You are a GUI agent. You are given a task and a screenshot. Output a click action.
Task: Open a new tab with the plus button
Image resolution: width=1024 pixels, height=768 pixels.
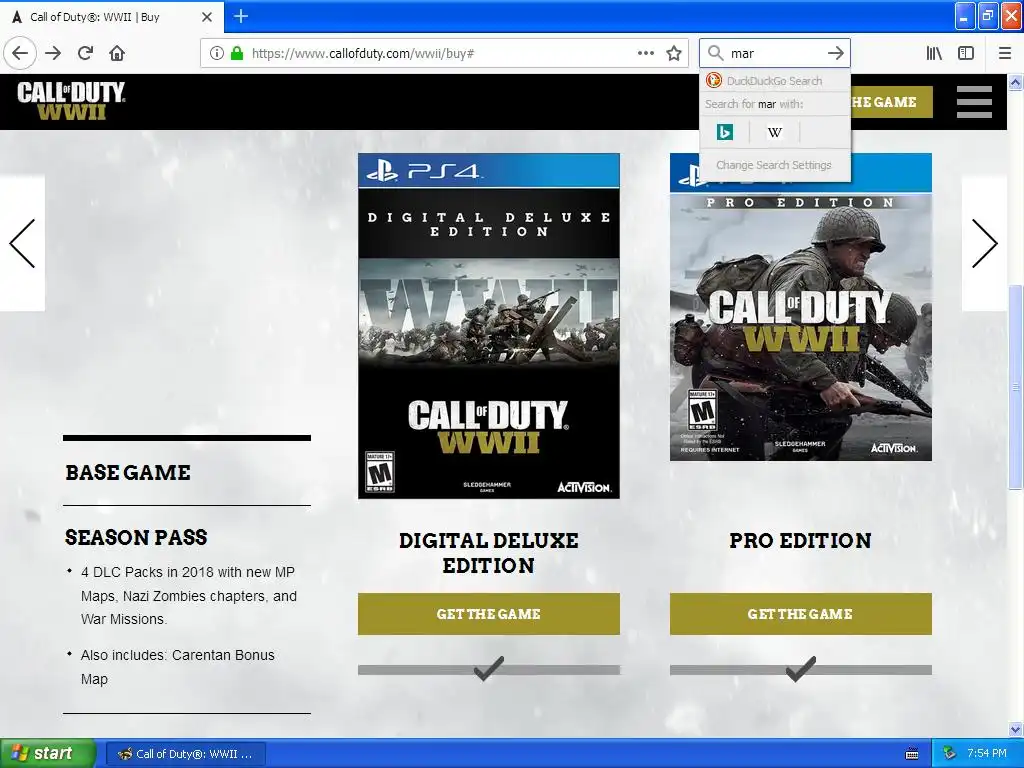pyautogui.click(x=241, y=16)
